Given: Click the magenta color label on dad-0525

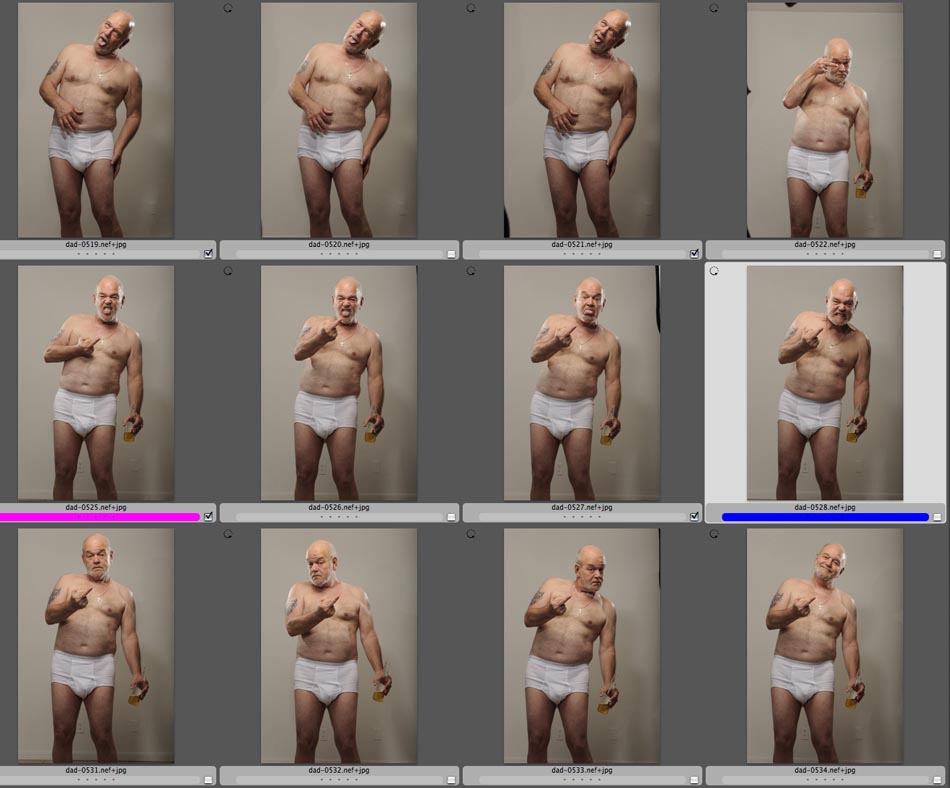Looking at the screenshot, I should (100, 517).
